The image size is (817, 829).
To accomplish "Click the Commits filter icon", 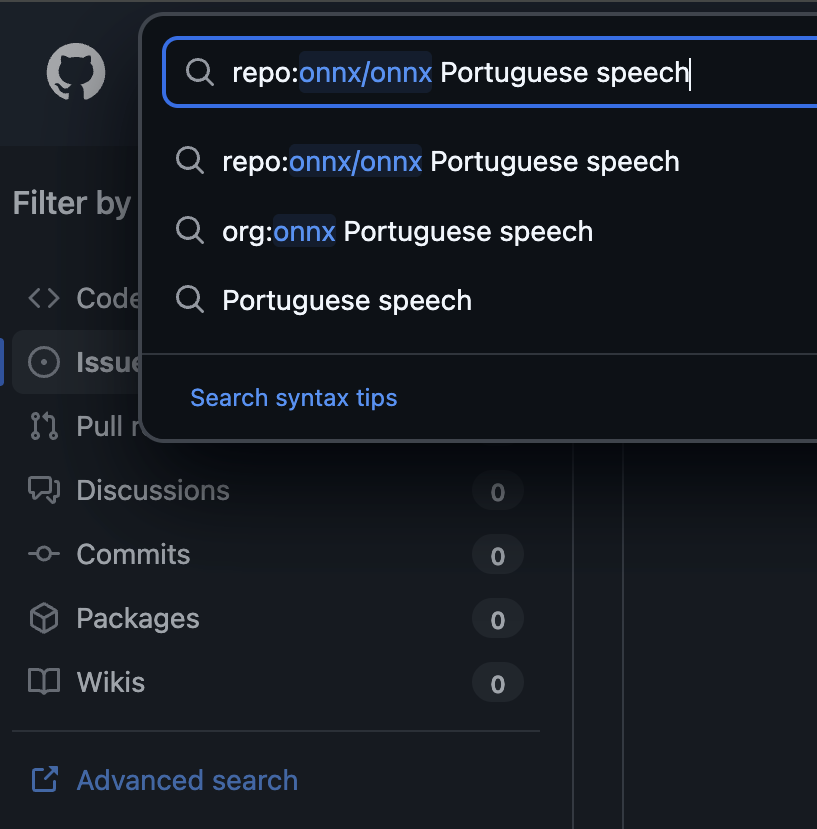I will point(44,554).
